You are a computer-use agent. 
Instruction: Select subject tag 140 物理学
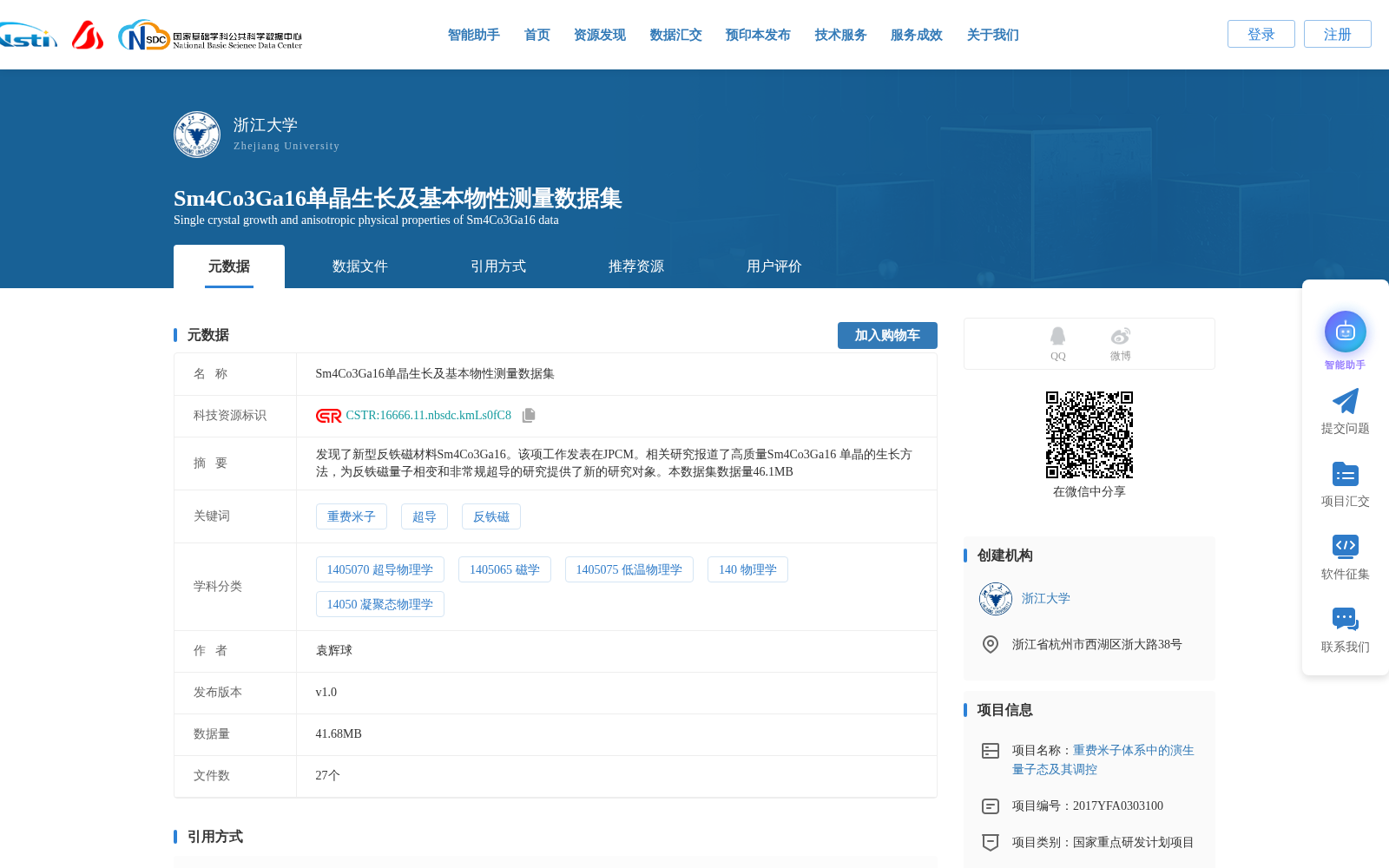tap(748, 569)
